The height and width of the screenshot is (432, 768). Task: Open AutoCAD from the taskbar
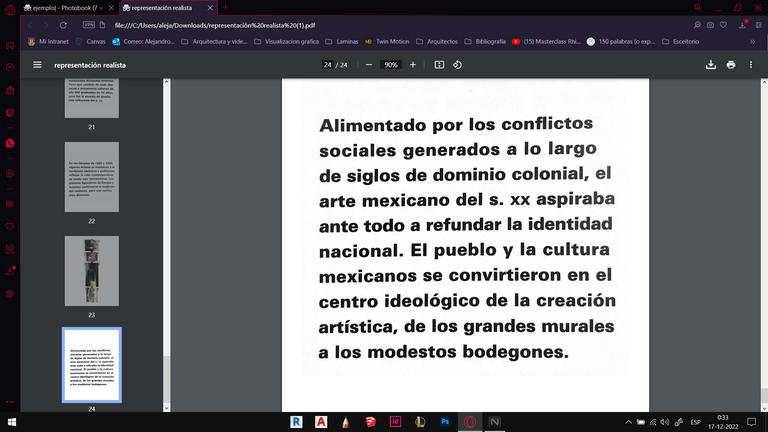point(321,422)
